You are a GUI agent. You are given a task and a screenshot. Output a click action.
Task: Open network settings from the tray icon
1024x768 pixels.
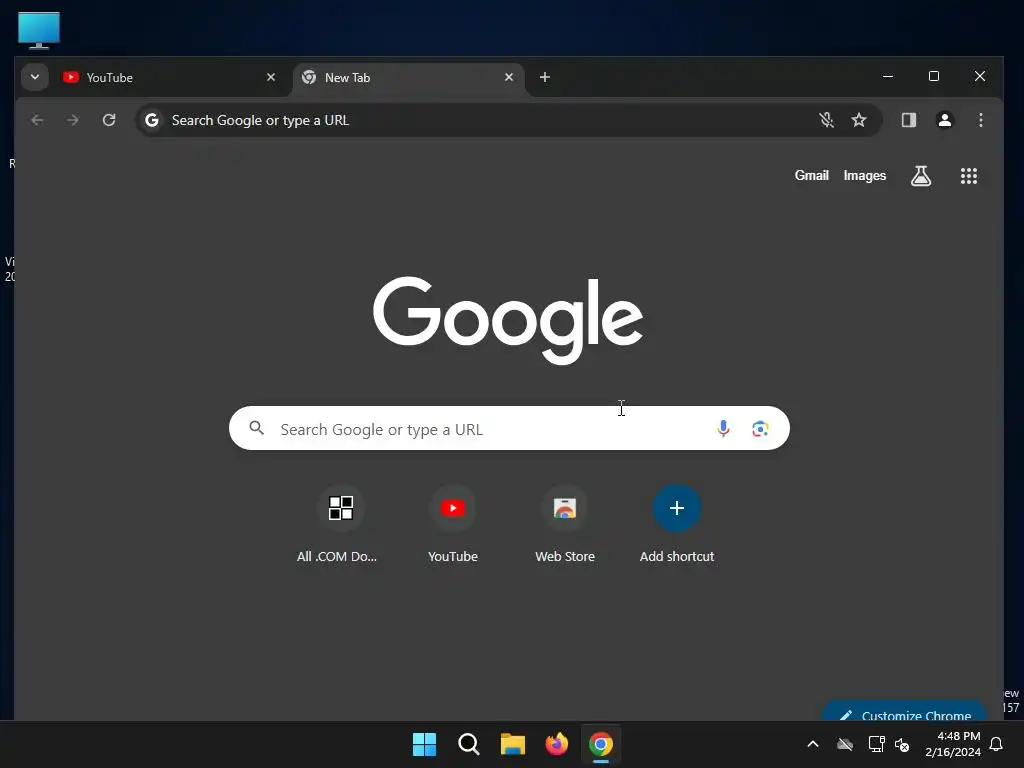(876, 744)
